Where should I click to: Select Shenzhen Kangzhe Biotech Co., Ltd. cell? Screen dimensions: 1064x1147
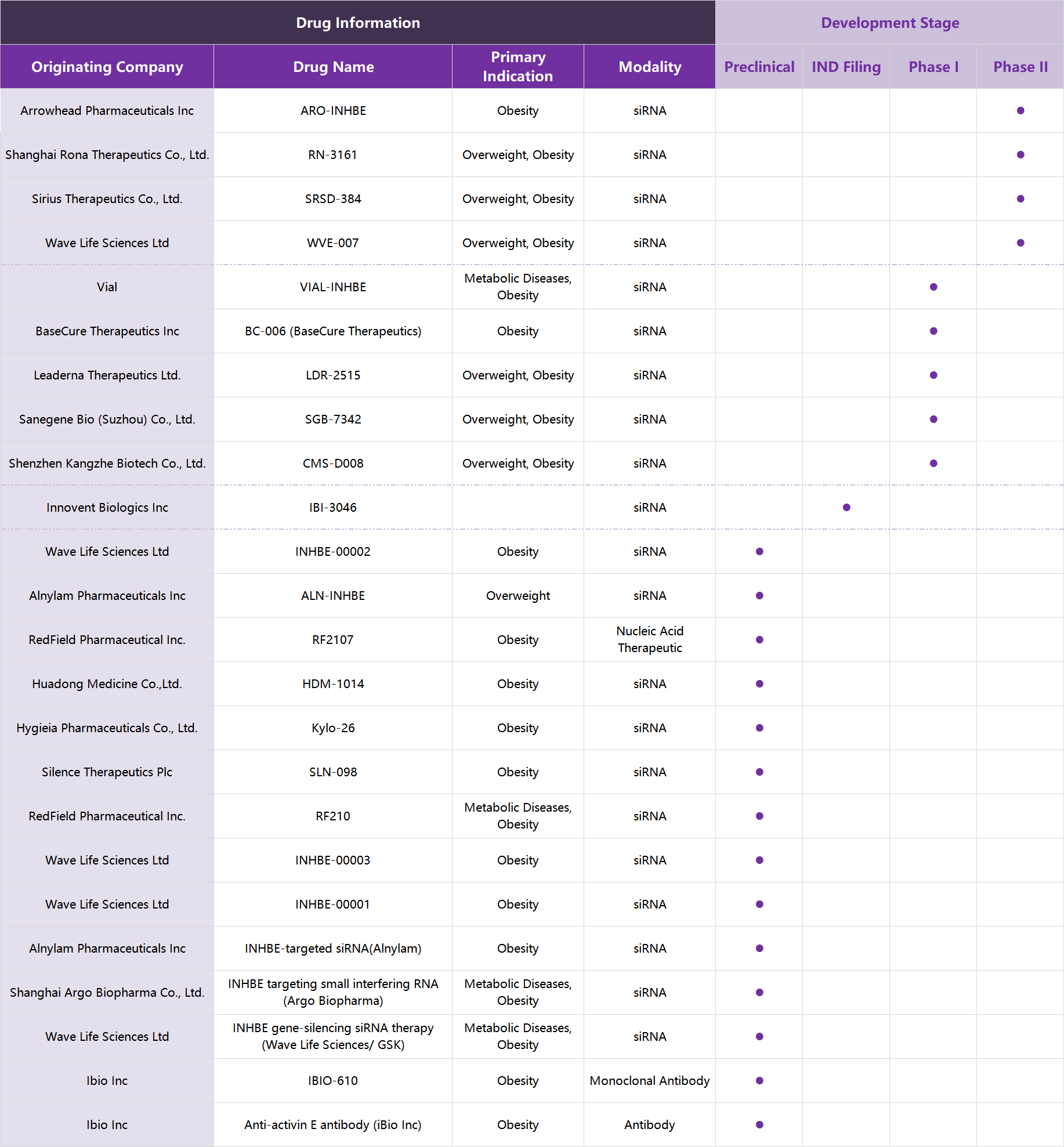coord(107,464)
